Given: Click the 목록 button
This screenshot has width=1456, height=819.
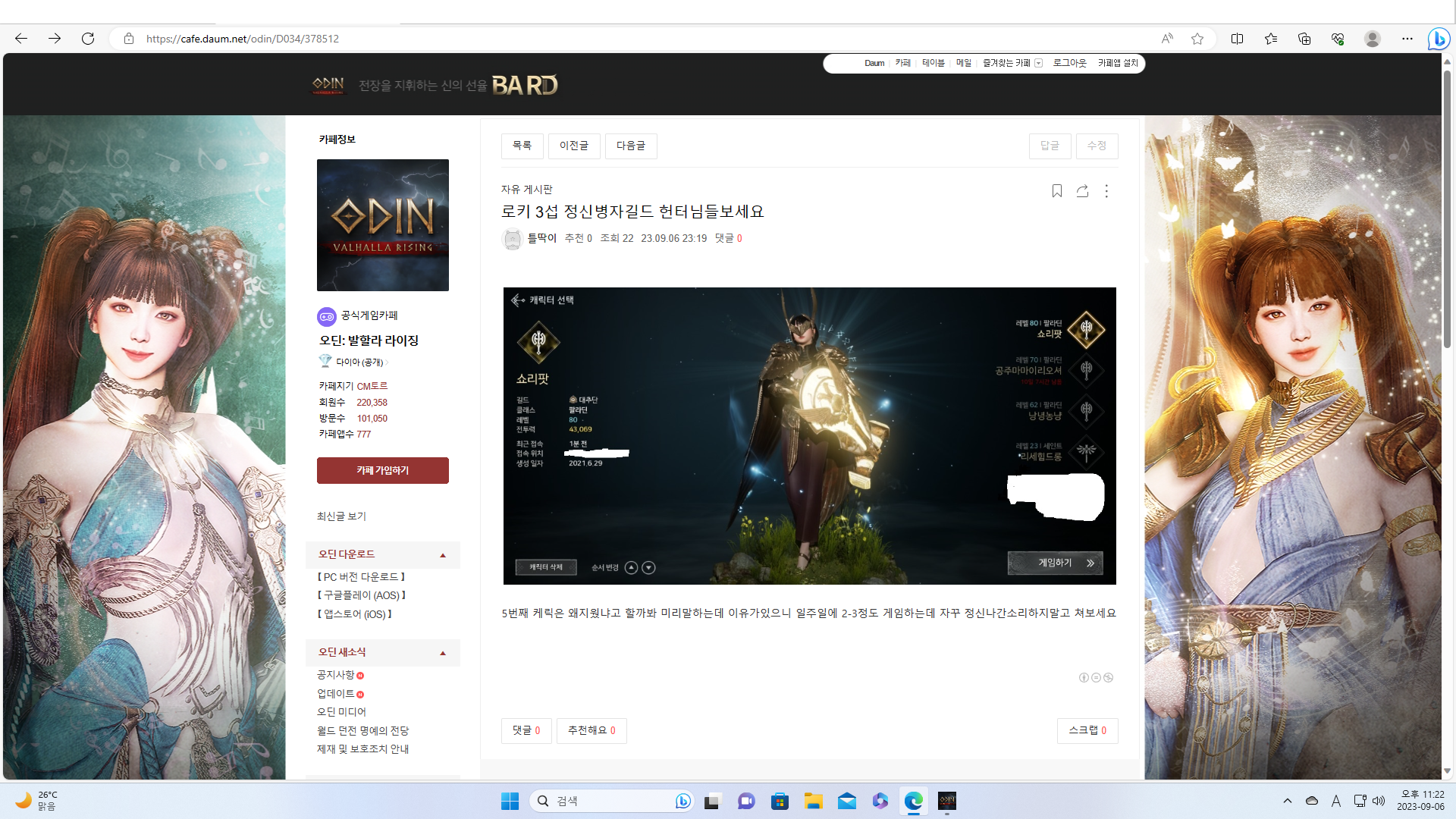Looking at the screenshot, I should pyautogui.click(x=522, y=146).
